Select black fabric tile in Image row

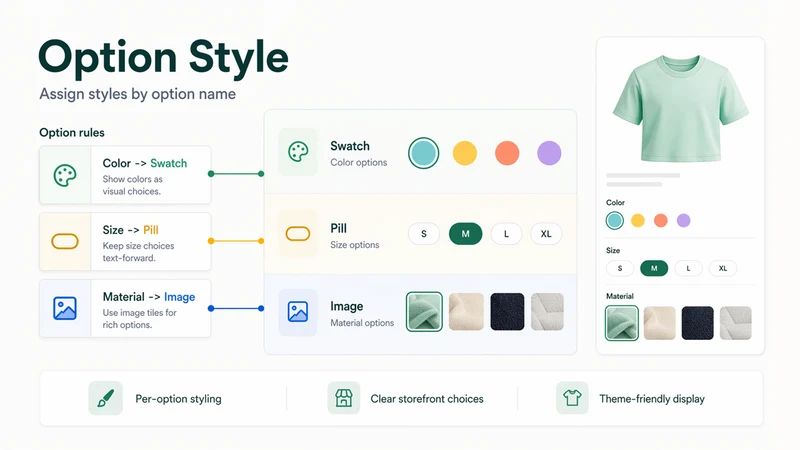507,312
